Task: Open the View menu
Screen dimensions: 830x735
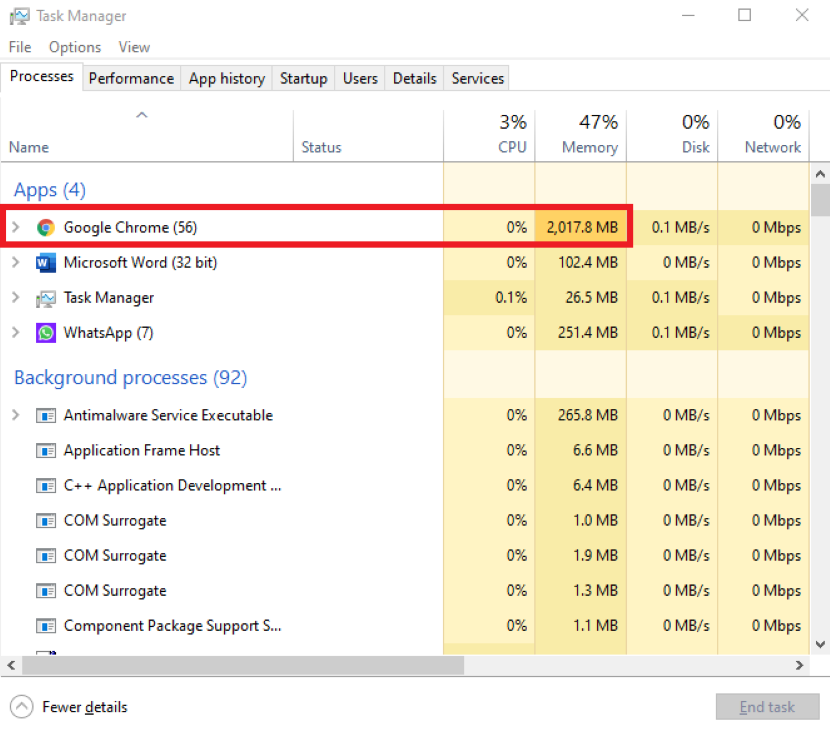Action: (134, 47)
